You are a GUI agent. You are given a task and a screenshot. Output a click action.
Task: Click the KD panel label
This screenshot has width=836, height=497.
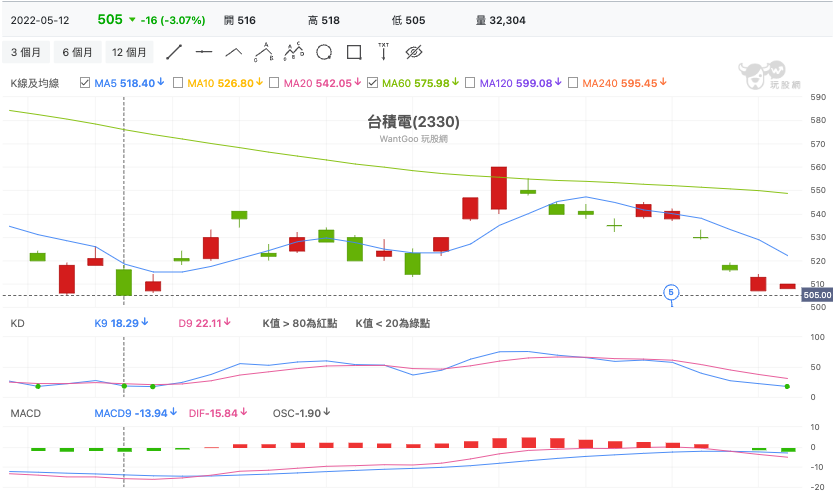pos(18,323)
